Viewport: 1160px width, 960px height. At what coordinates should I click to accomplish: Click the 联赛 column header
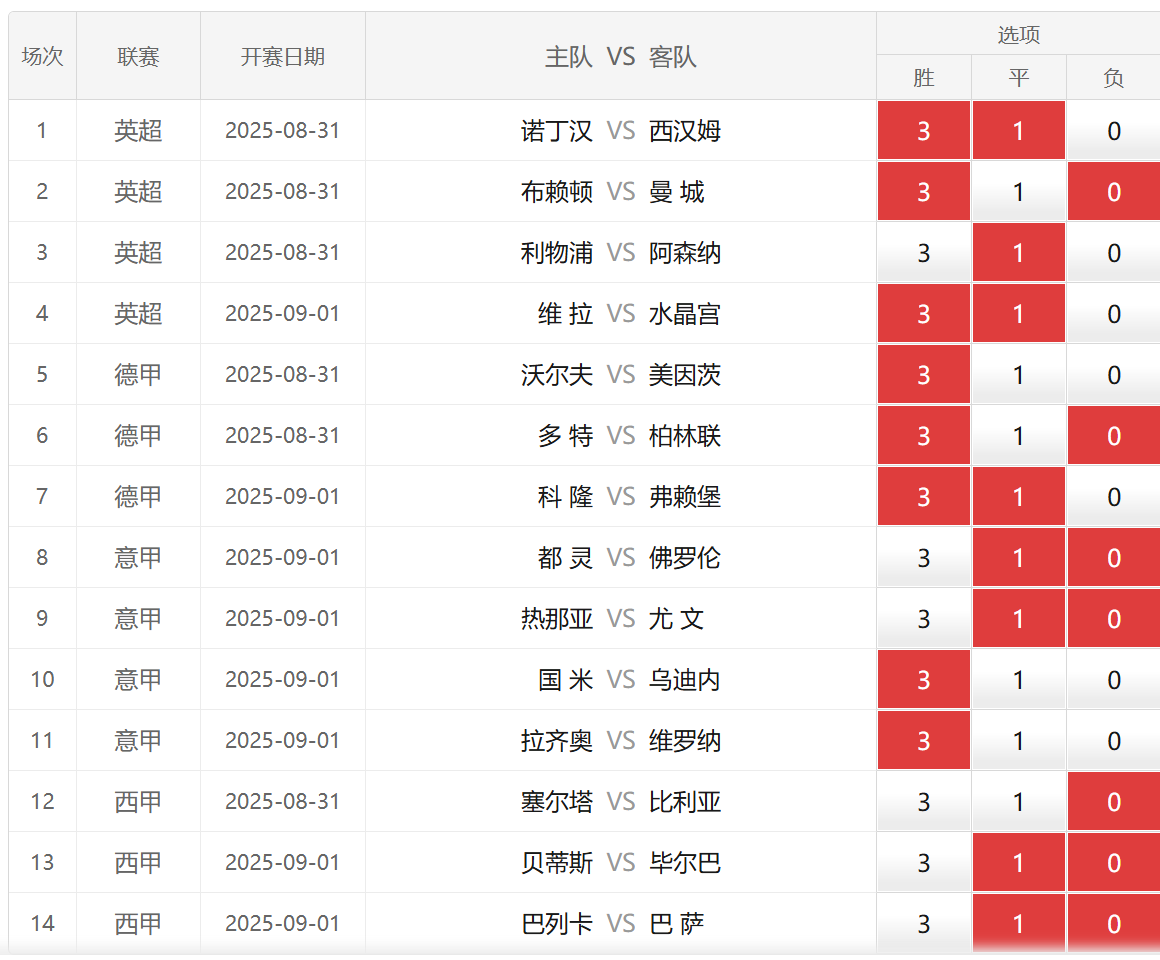coord(138,56)
